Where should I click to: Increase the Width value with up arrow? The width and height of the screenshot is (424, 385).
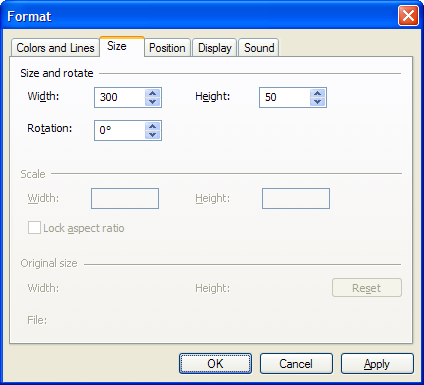(x=153, y=93)
